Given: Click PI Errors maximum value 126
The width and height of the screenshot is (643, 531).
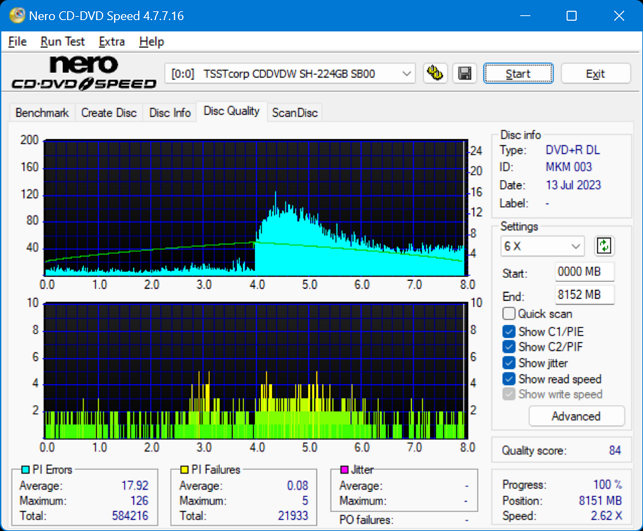Looking at the screenshot, I should pos(139,501).
